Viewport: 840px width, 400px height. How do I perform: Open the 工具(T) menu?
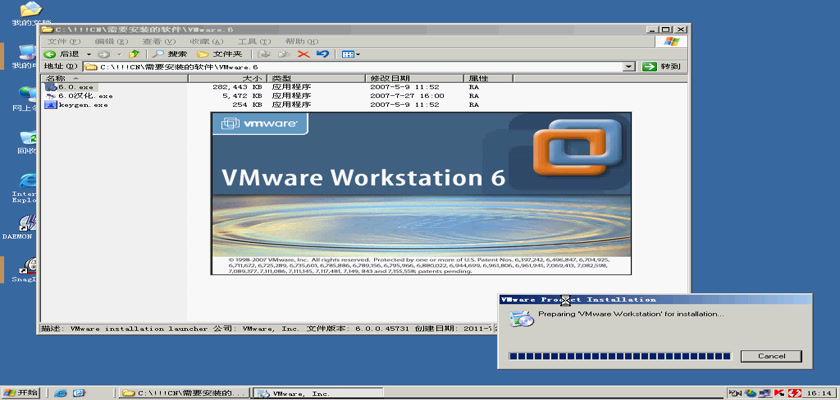(x=254, y=41)
